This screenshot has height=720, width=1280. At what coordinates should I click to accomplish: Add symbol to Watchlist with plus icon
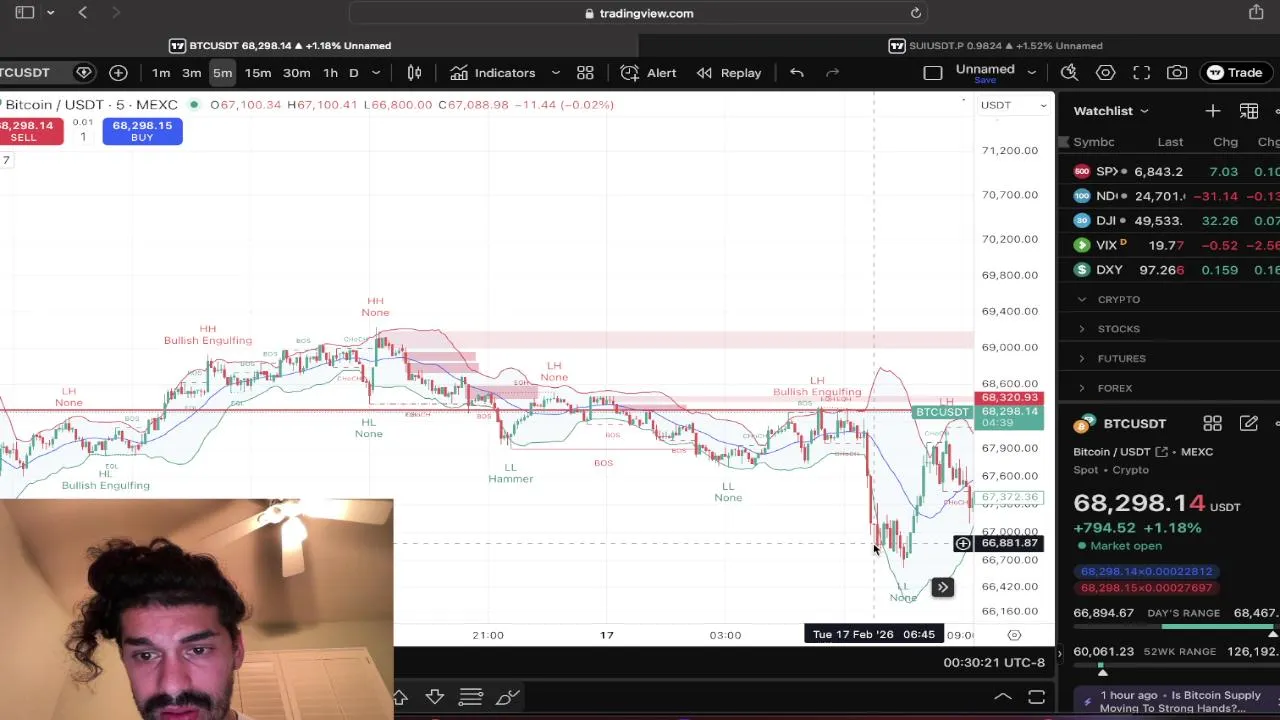pos(1212,111)
